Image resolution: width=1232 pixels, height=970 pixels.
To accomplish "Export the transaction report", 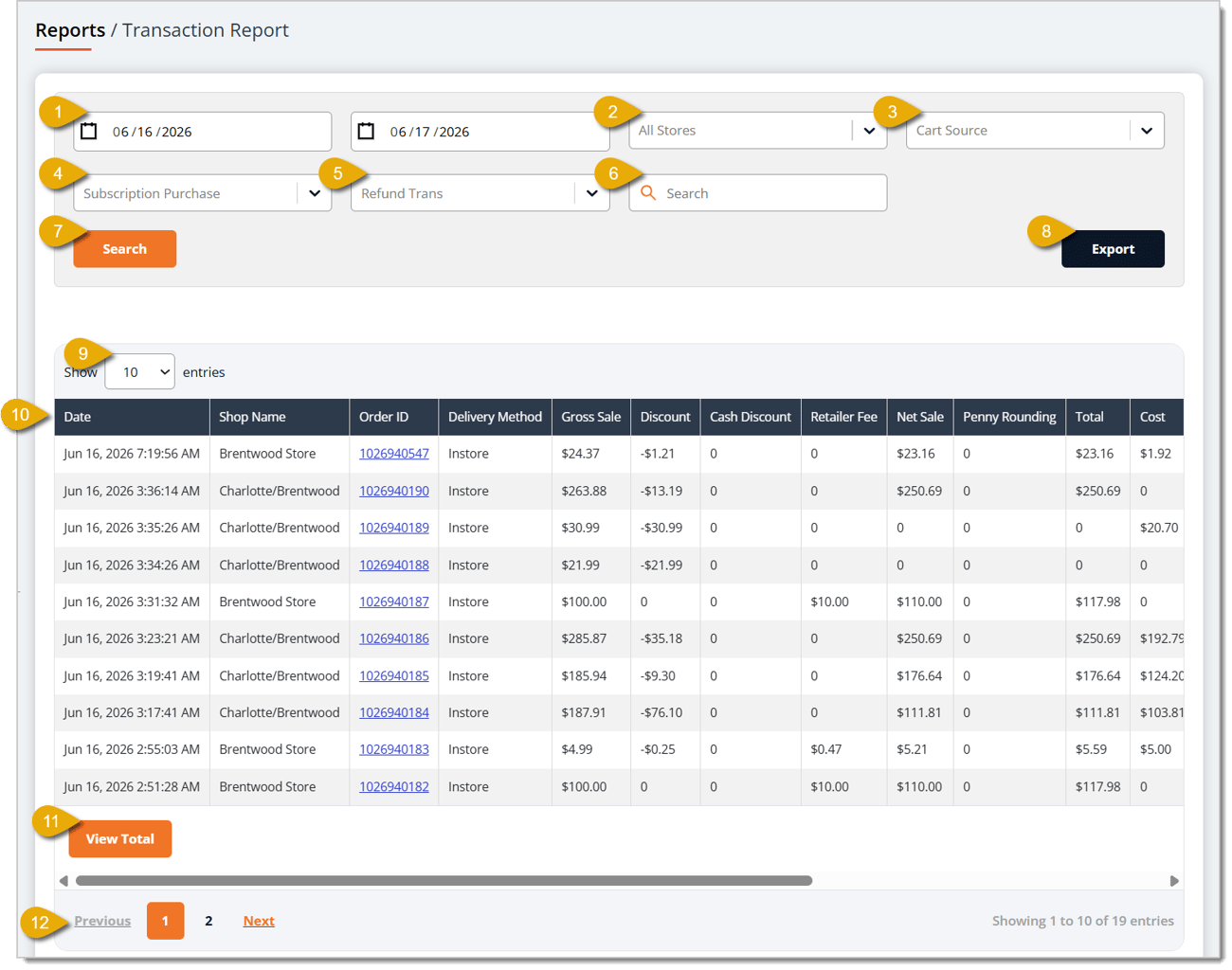I will coord(1113,249).
